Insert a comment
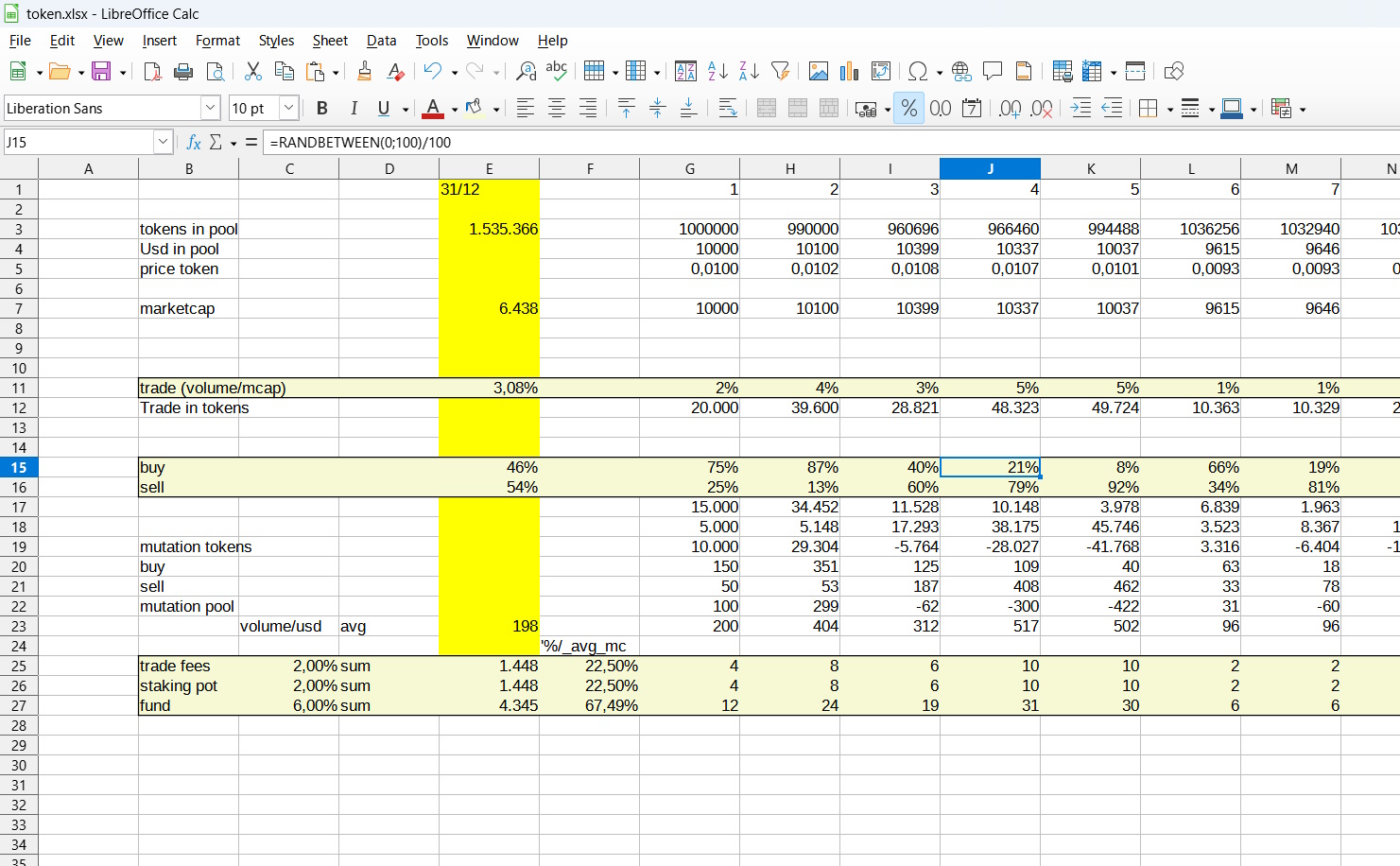The height and width of the screenshot is (866, 1400). coord(993,71)
